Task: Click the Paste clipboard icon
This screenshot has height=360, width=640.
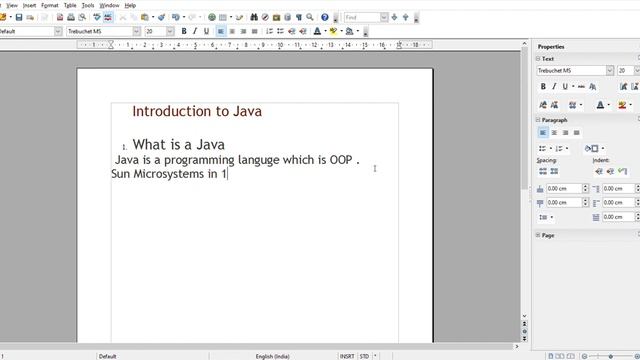Action: pos(144,17)
